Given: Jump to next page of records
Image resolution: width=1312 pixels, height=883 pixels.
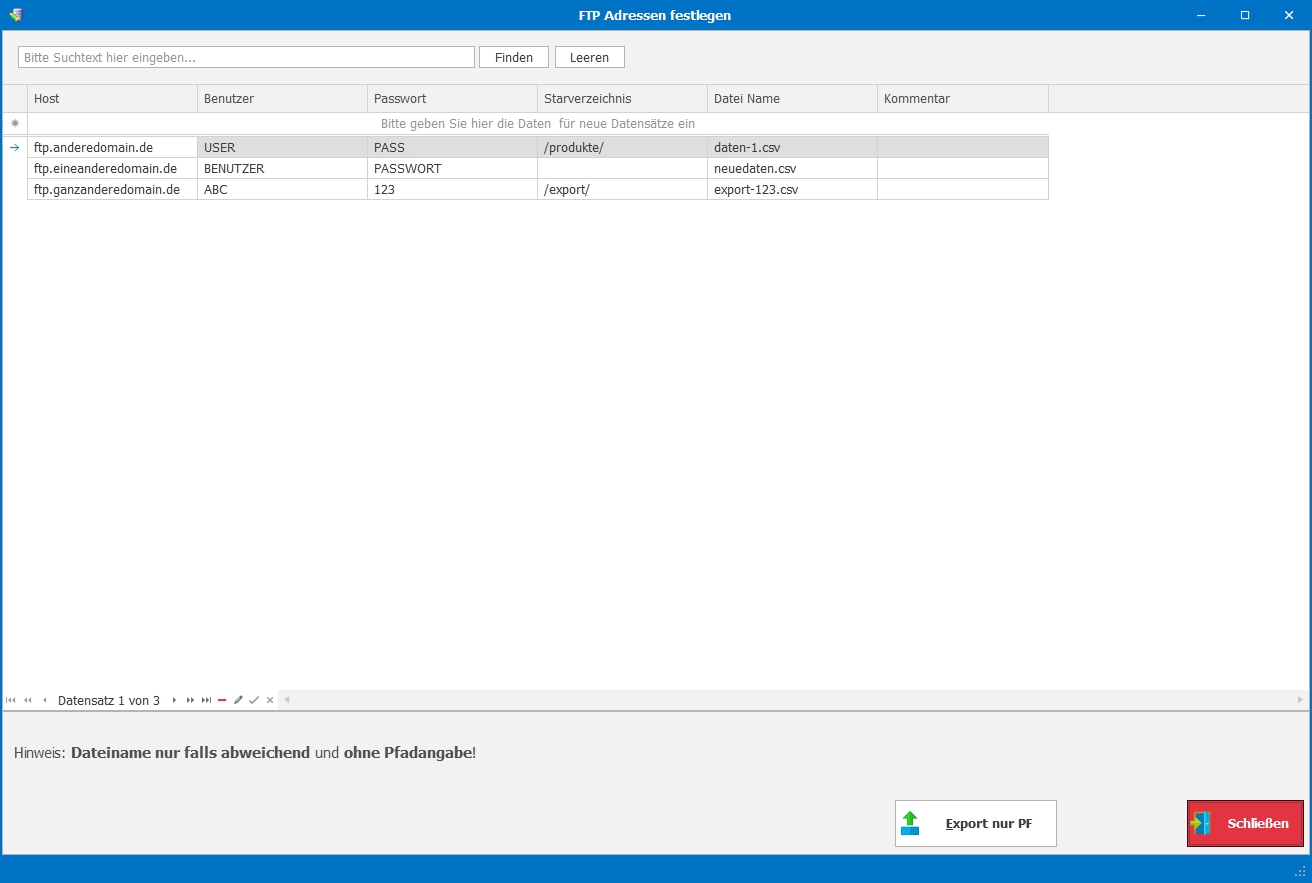Looking at the screenshot, I should 190,700.
